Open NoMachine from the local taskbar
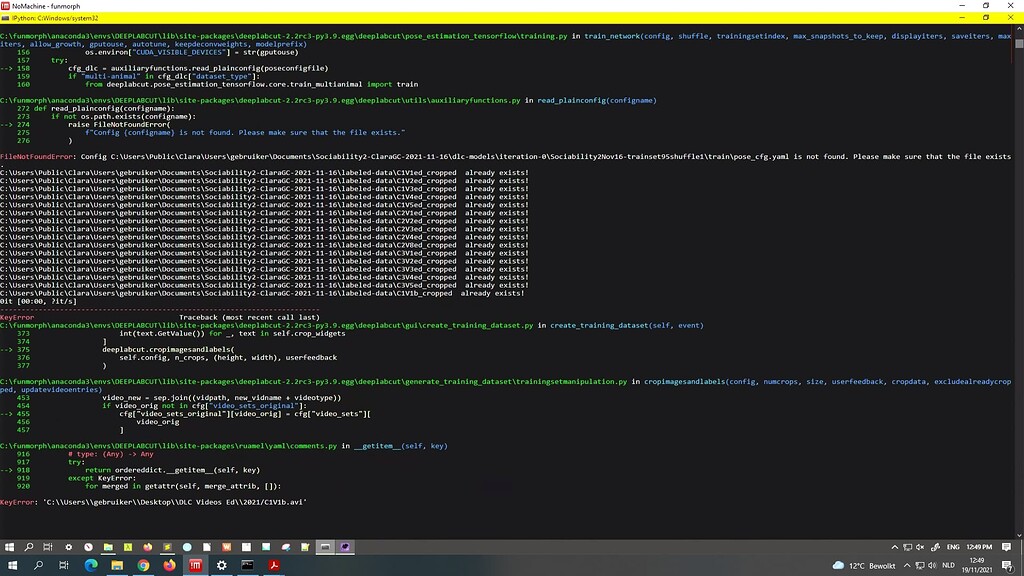 click(195, 565)
